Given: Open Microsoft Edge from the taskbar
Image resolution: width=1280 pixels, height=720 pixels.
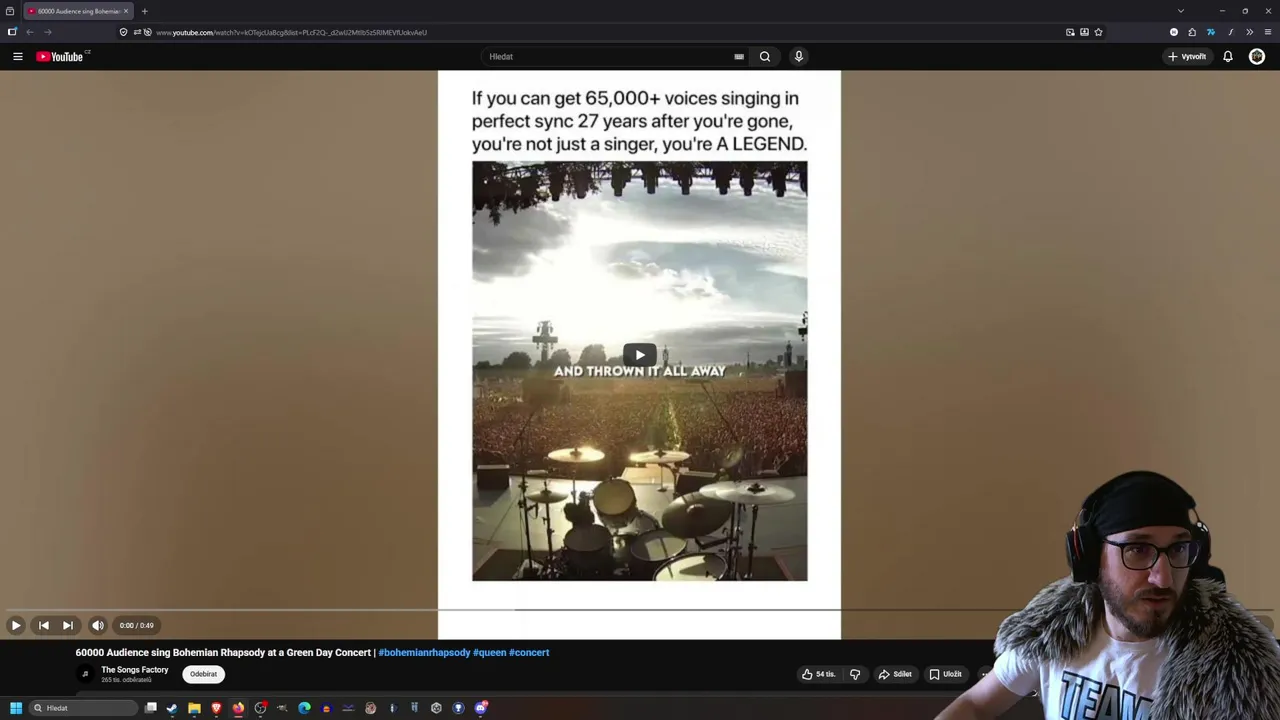Looking at the screenshot, I should [304, 708].
